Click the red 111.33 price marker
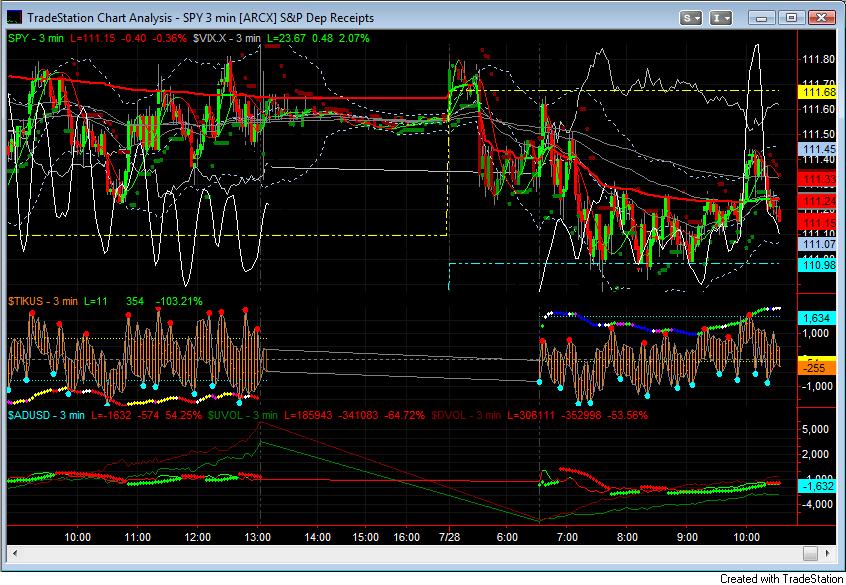 tap(819, 179)
